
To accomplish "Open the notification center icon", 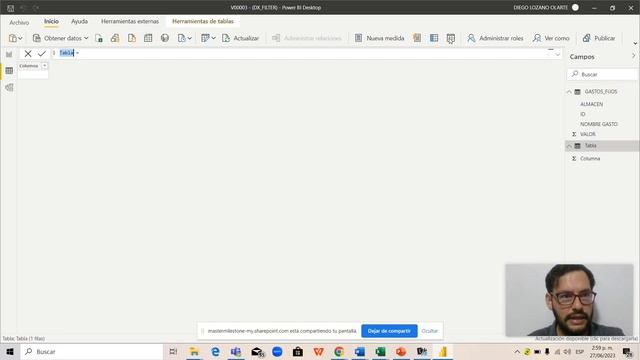I will (x=627, y=351).
